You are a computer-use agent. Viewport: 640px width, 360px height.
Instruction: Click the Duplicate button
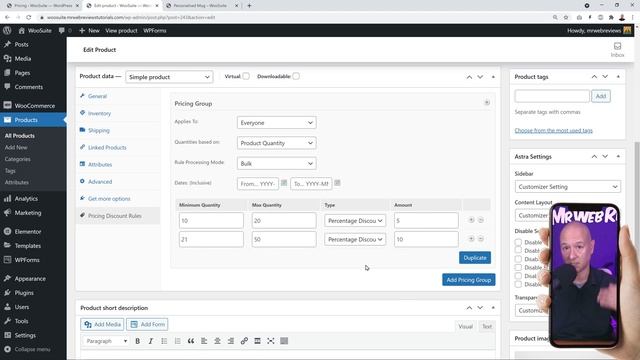click(475, 258)
